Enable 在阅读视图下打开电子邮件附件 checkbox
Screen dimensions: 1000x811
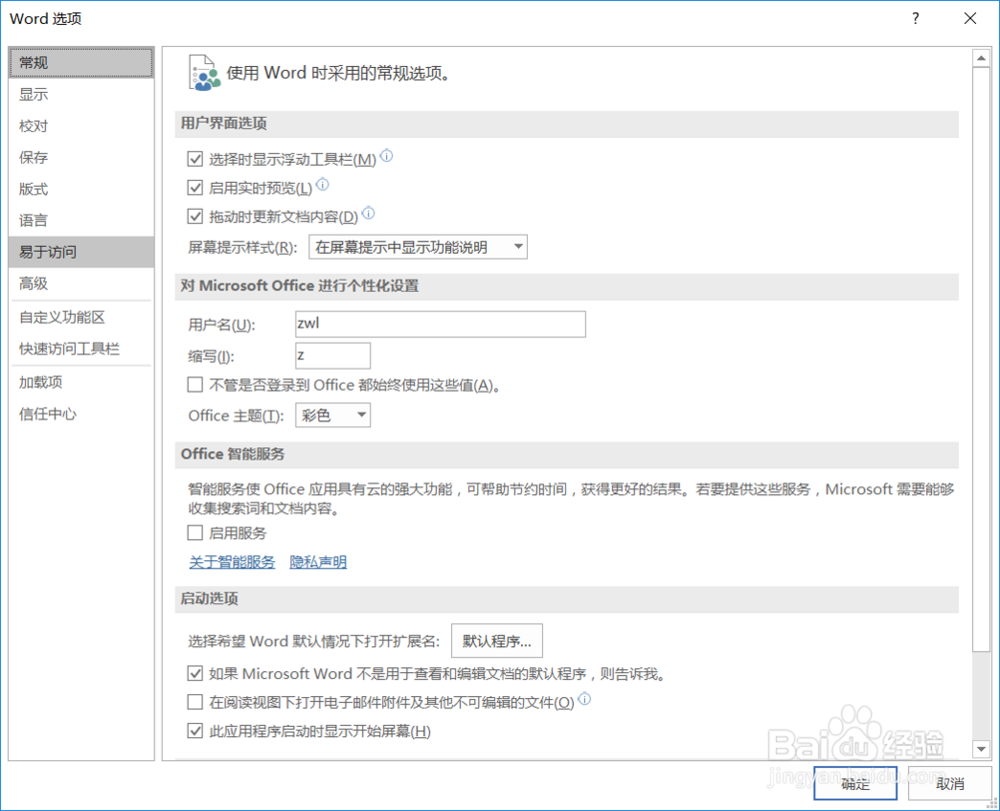[195, 702]
